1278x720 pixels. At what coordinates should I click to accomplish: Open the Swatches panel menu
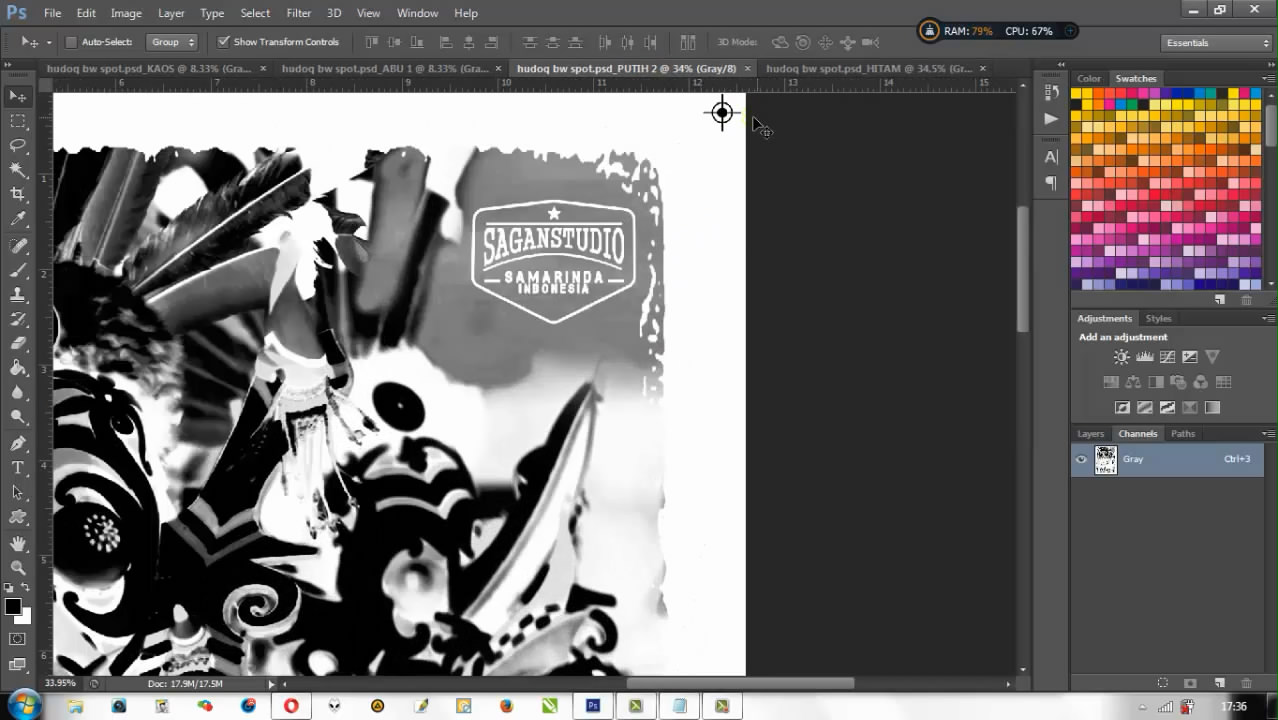coord(1268,78)
